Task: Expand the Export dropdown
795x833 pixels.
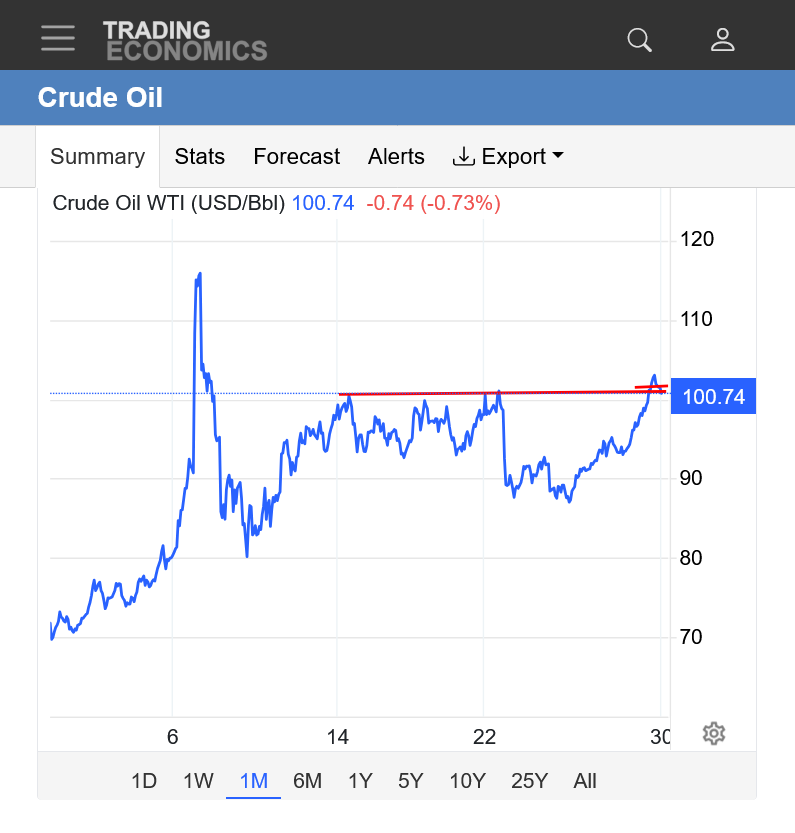Action: [508, 157]
